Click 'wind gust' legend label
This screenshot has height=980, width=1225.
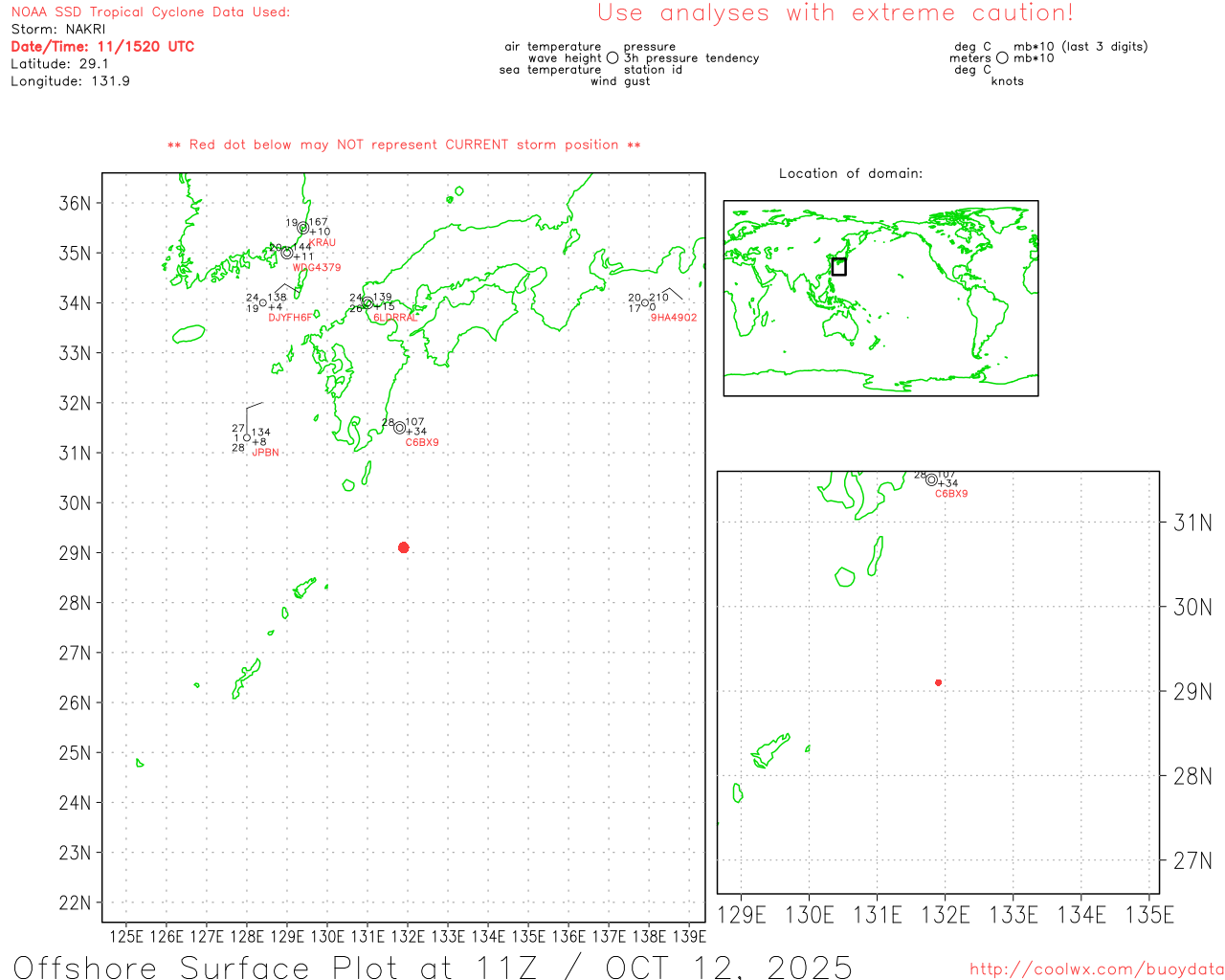[620, 81]
